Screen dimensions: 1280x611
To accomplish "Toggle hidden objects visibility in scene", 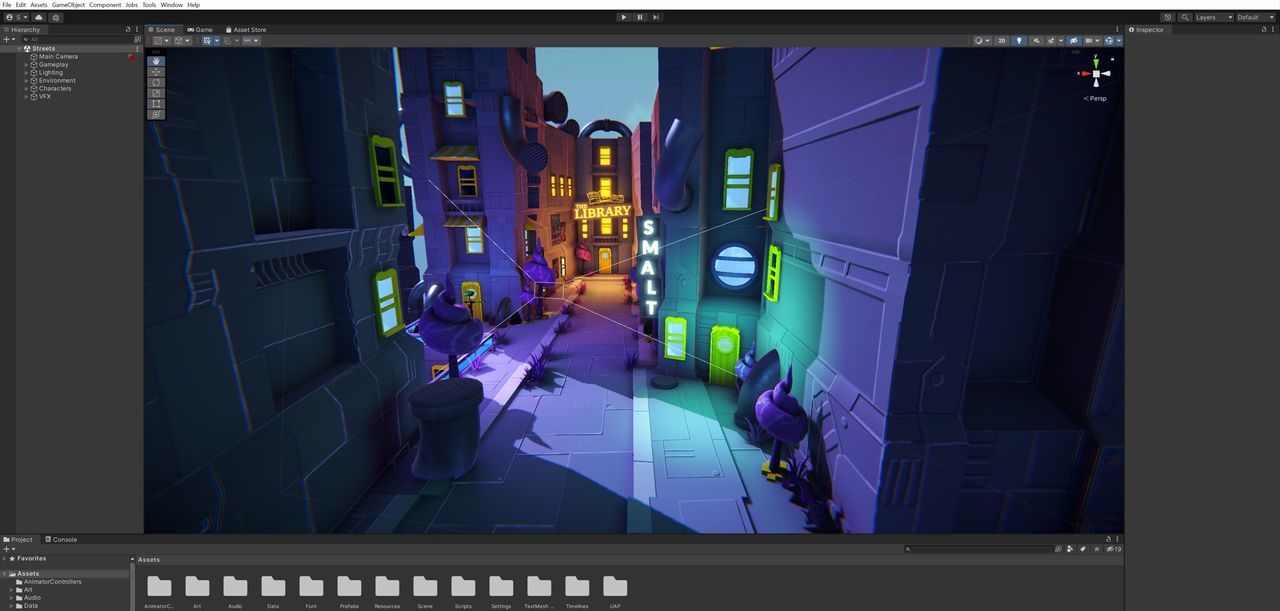I will pos(1074,41).
